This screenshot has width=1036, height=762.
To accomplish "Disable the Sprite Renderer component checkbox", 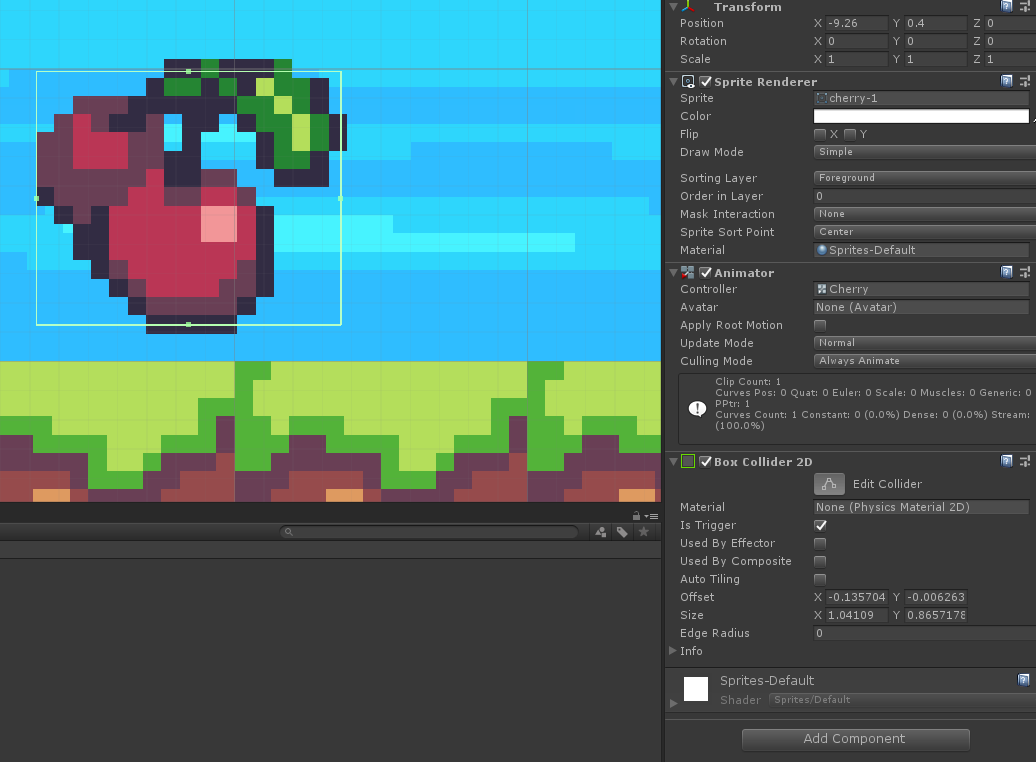I will pos(706,82).
